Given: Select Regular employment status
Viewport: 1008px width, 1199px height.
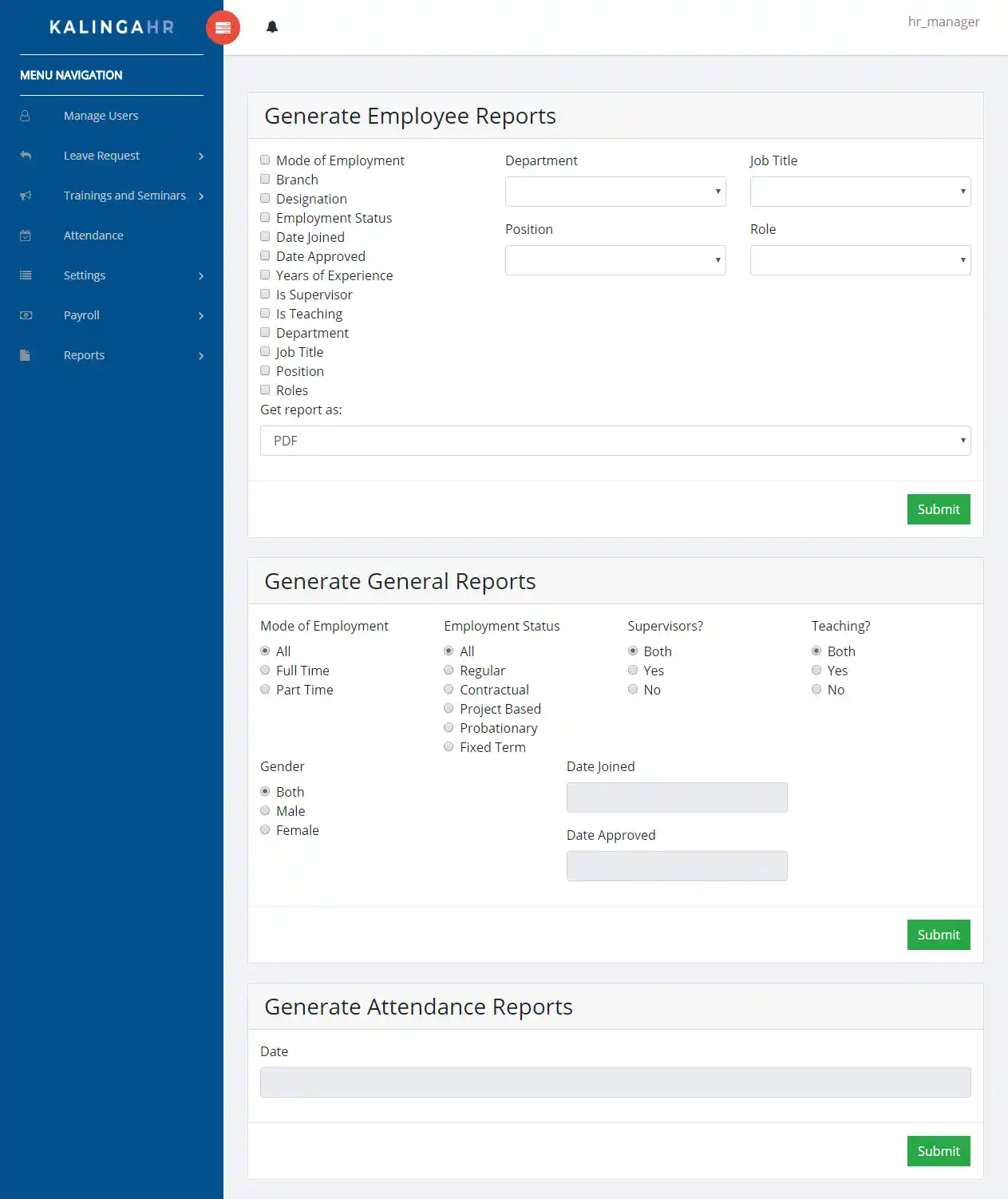Looking at the screenshot, I should click(449, 670).
